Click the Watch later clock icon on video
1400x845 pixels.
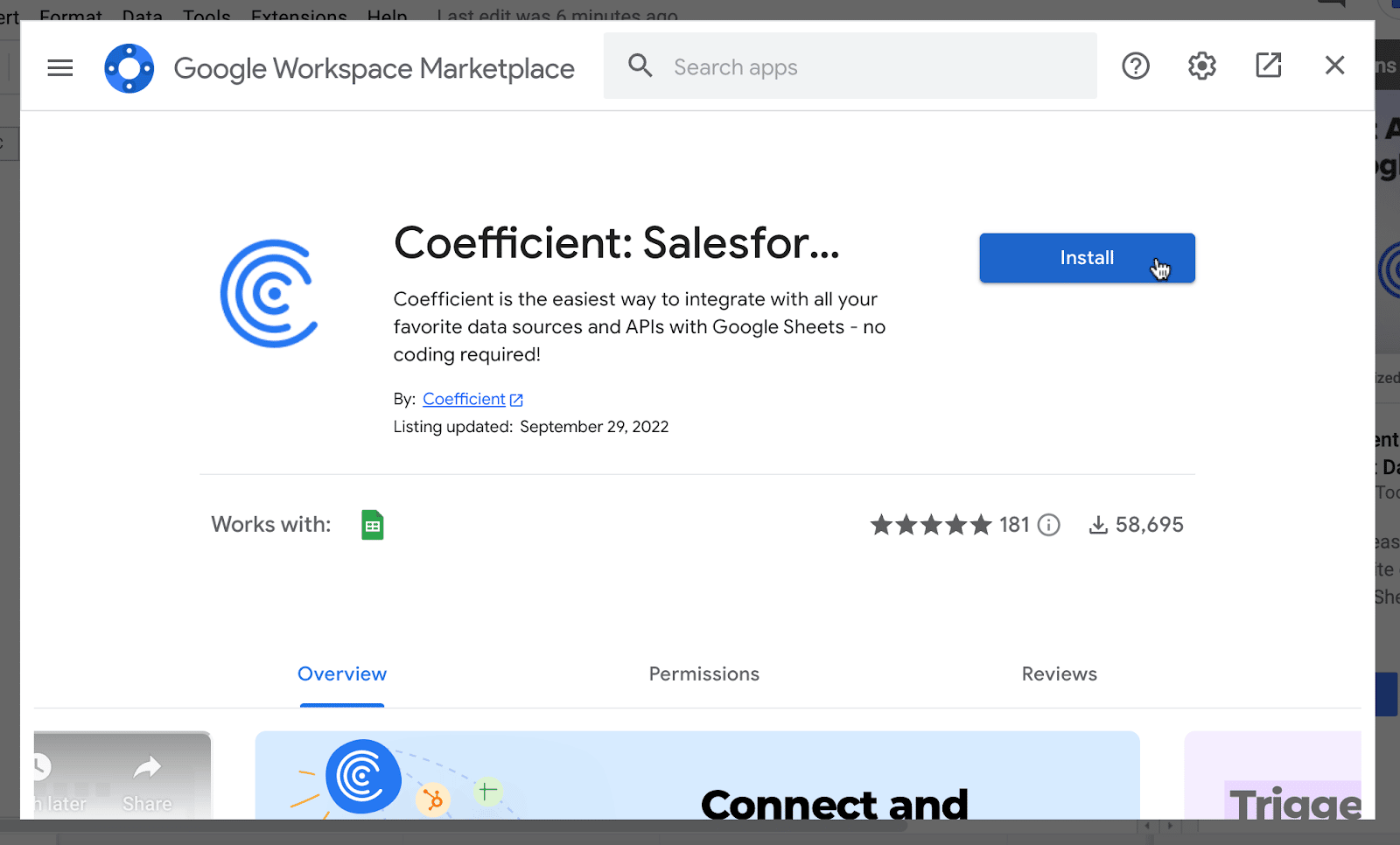pos(40,767)
